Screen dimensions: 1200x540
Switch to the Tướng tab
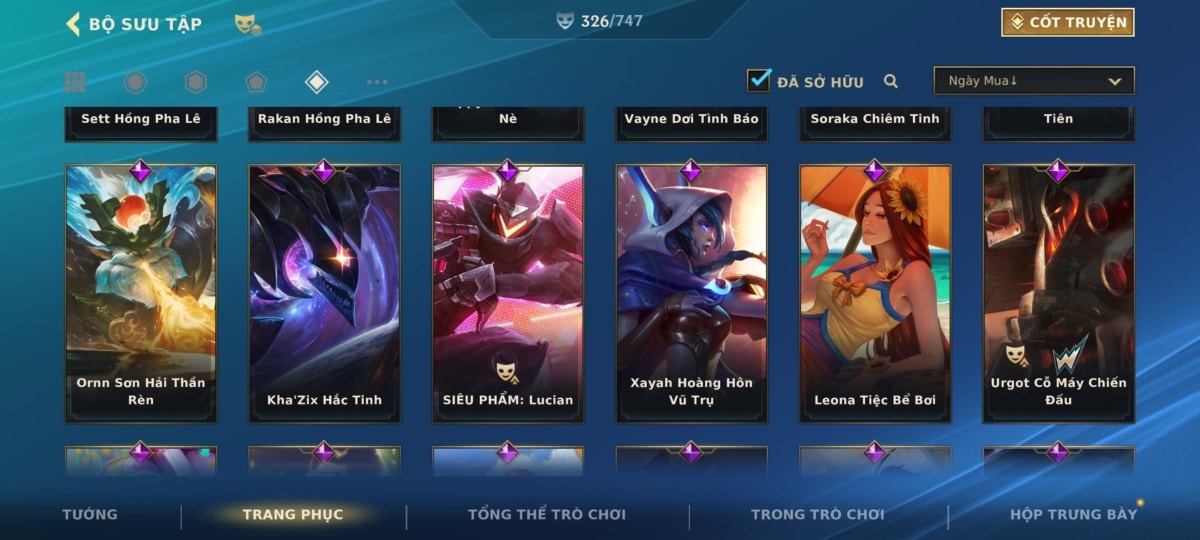tap(90, 514)
